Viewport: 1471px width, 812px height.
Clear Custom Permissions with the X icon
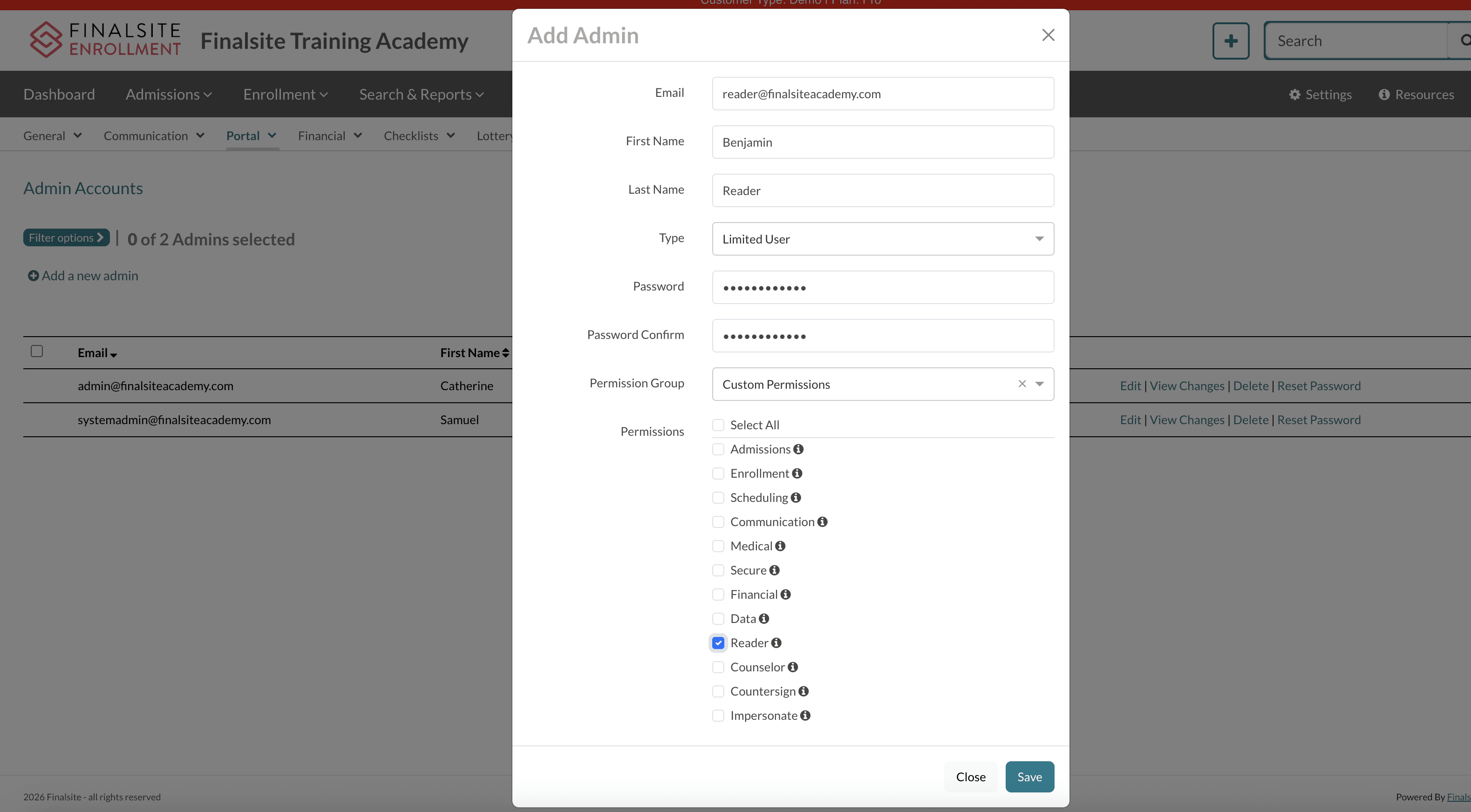pos(1022,384)
